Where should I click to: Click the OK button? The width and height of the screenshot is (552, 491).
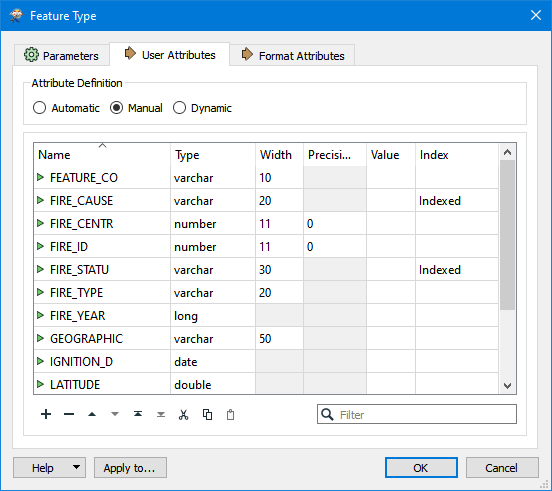click(421, 467)
